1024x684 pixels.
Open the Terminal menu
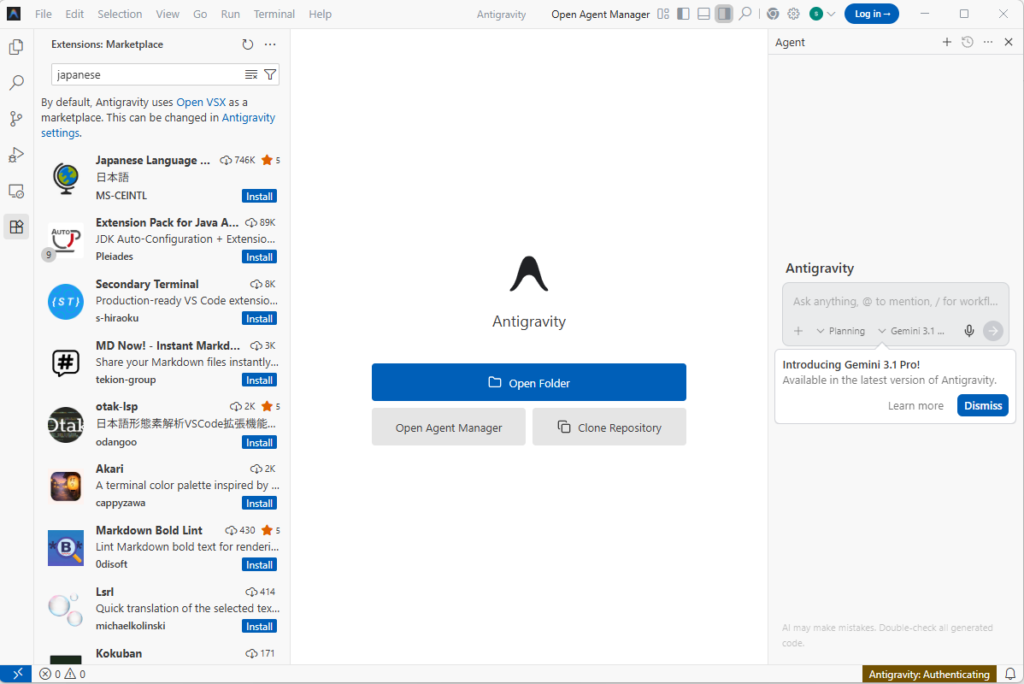pyautogui.click(x=274, y=14)
